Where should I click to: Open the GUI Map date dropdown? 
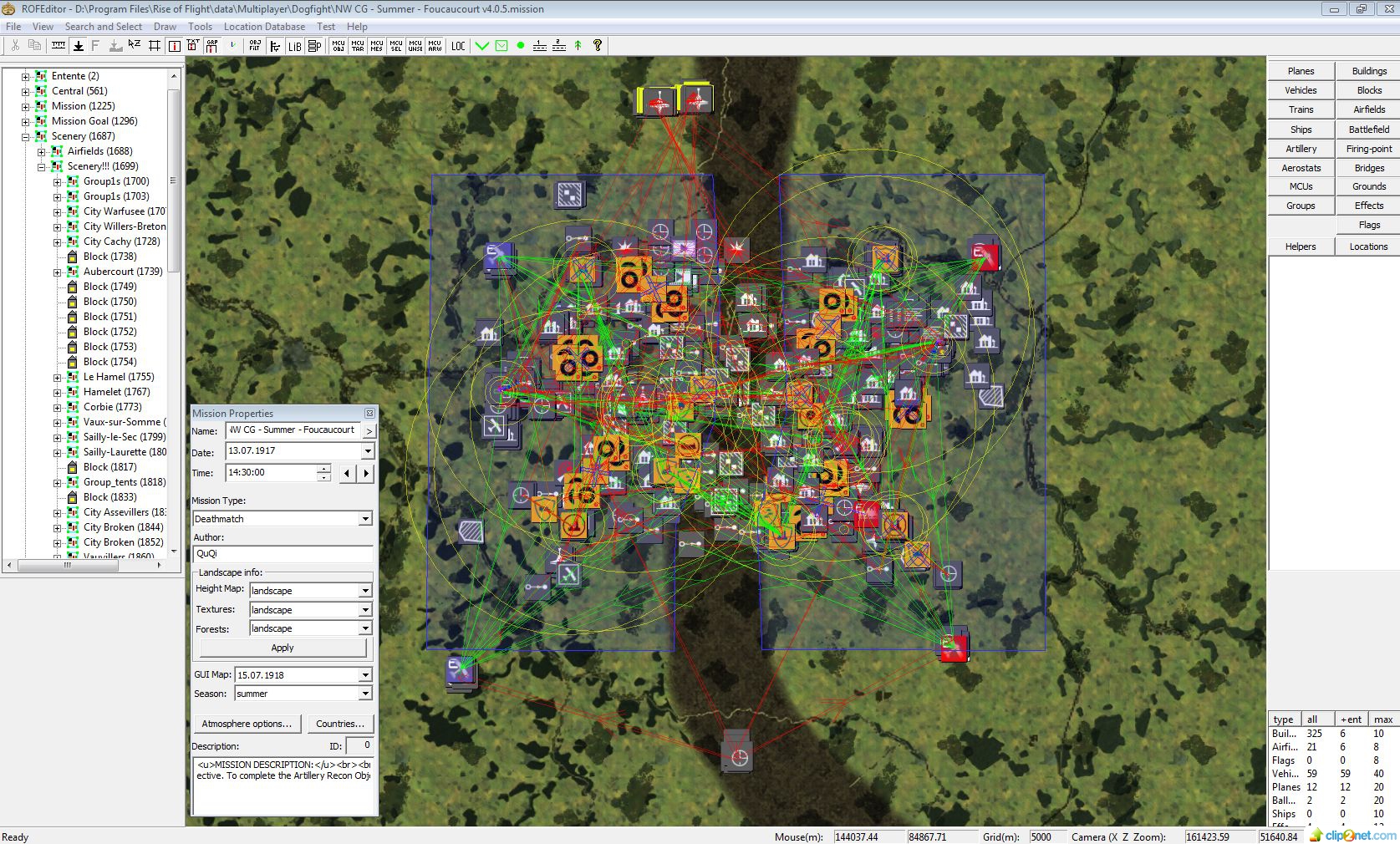(365, 675)
